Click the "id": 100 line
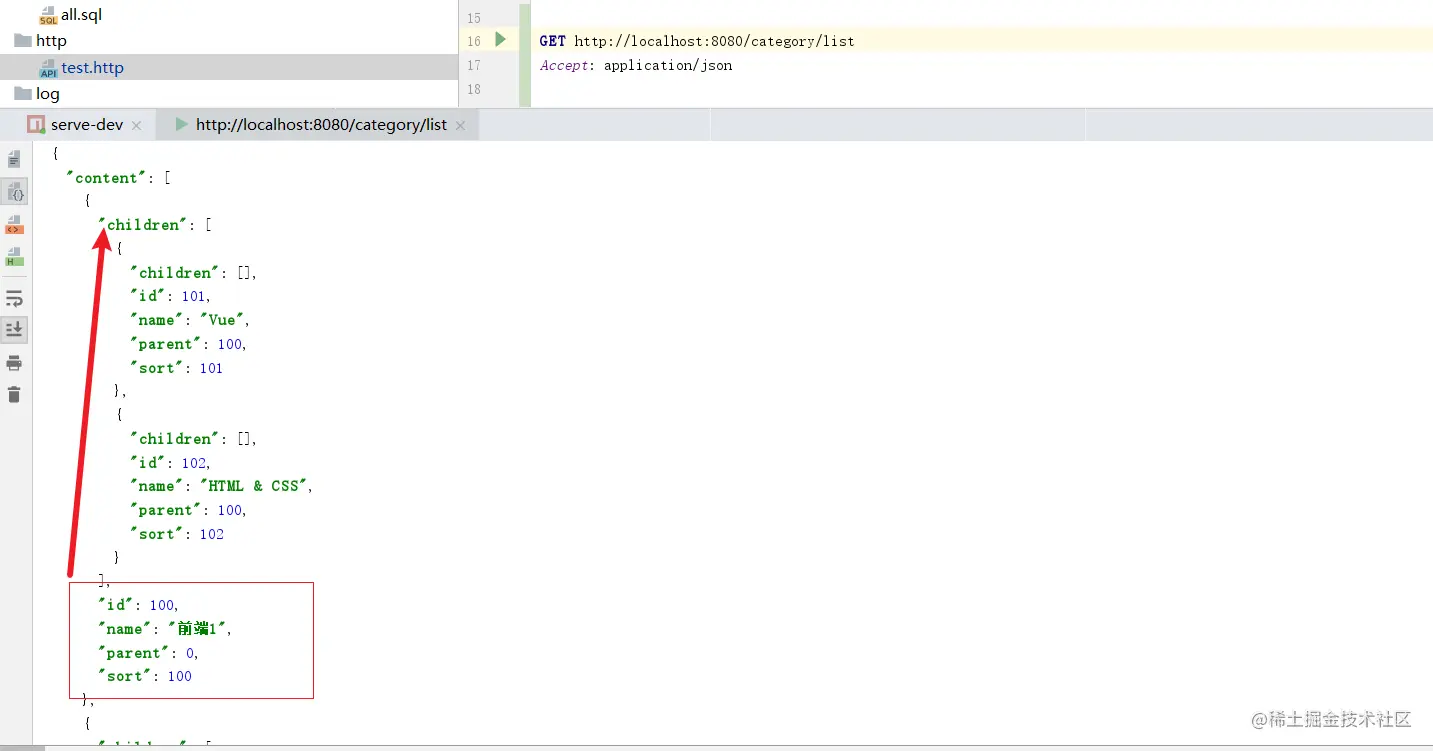This screenshot has height=751, width=1433. coord(138,605)
